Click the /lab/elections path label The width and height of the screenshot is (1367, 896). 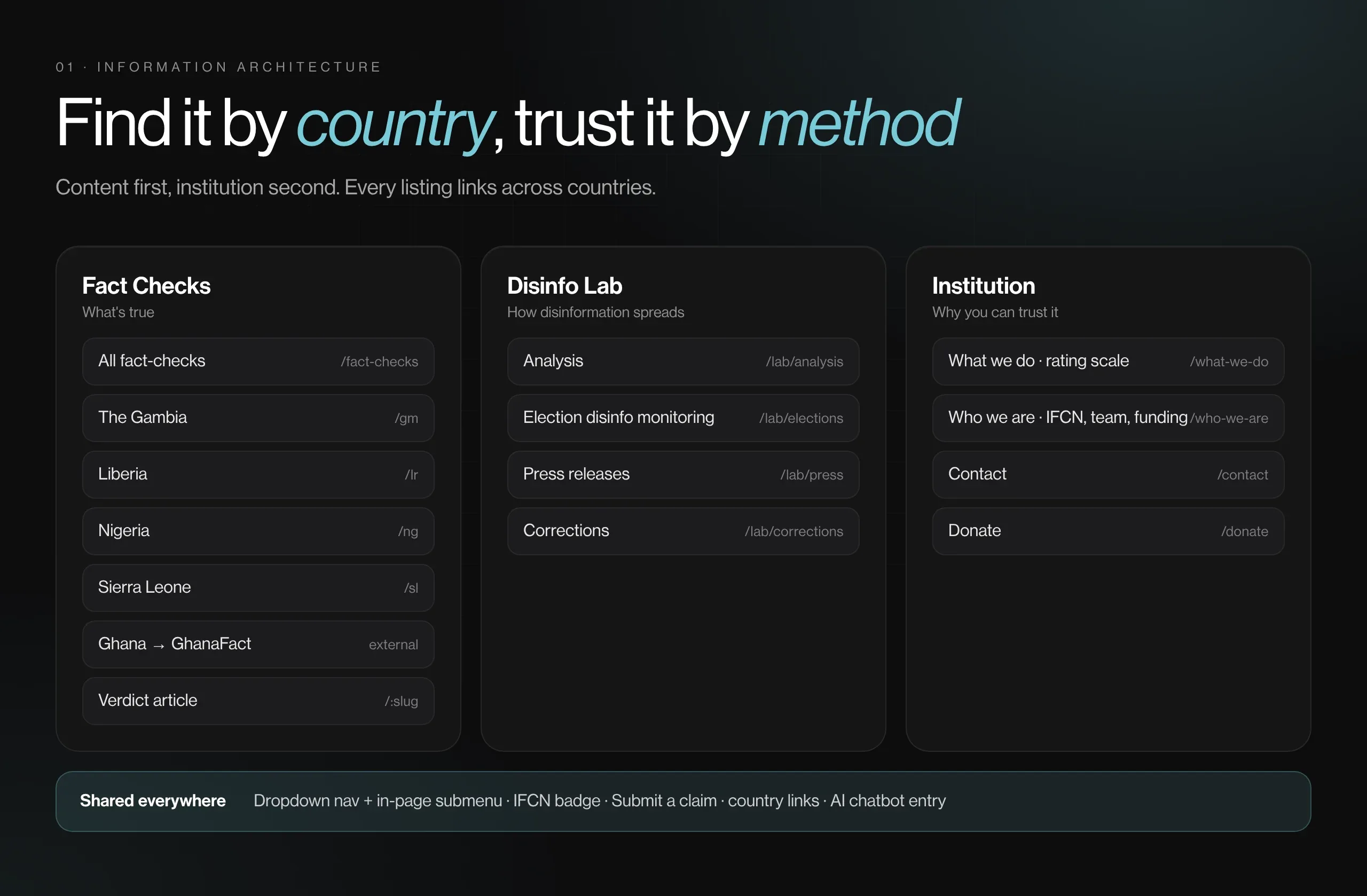click(x=802, y=419)
